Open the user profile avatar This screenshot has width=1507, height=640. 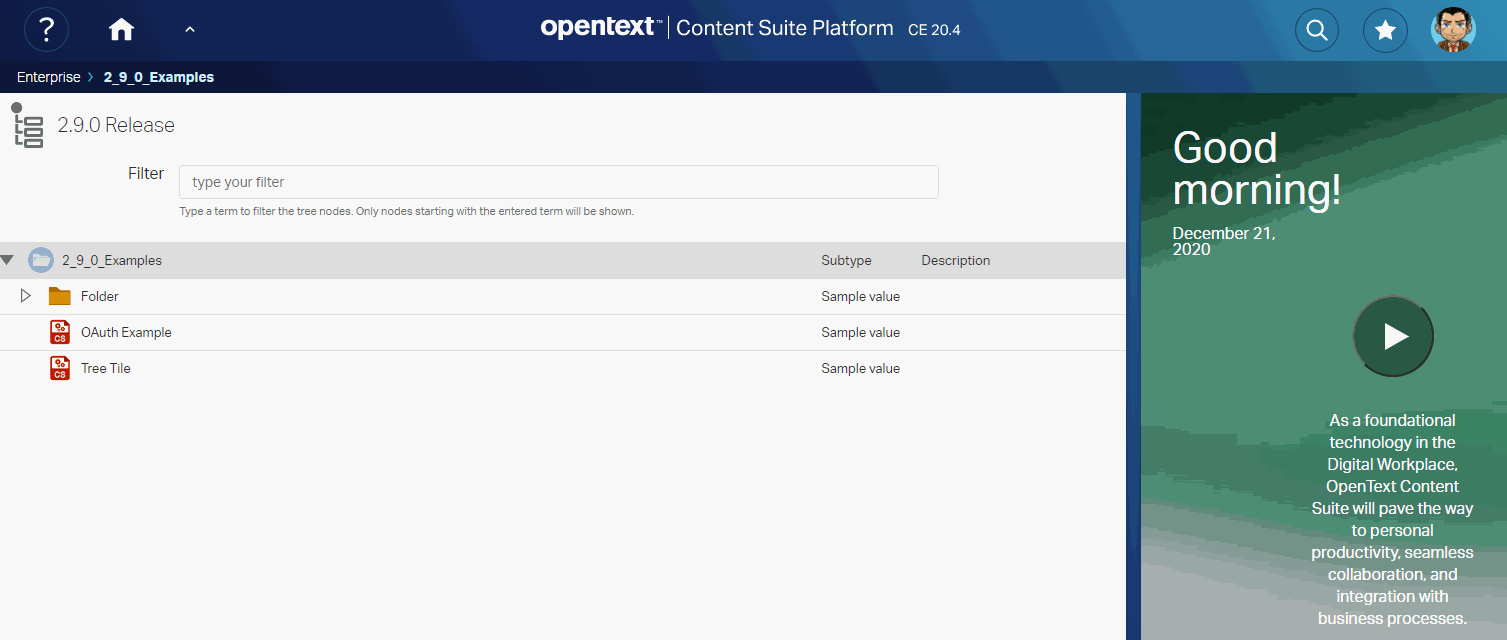[x=1453, y=30]
